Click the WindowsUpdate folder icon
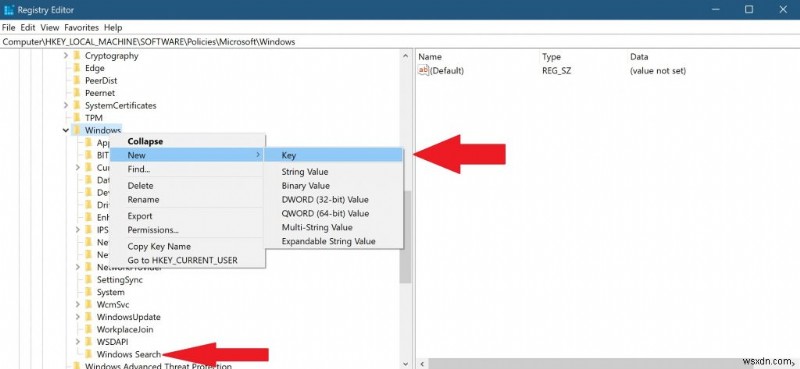800x369 pixels. pos(89,317)
